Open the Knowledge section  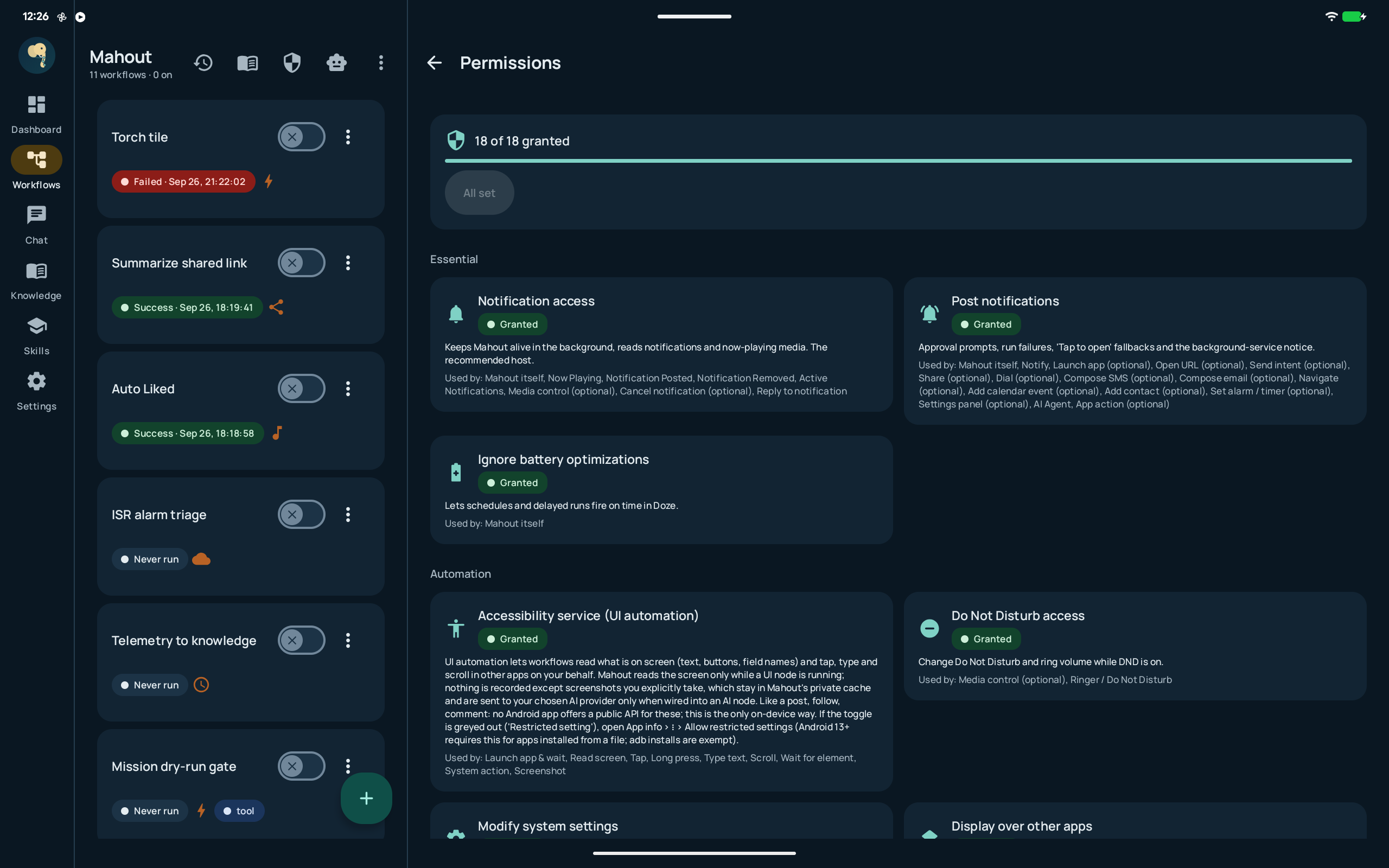click(x=37, y=280)
